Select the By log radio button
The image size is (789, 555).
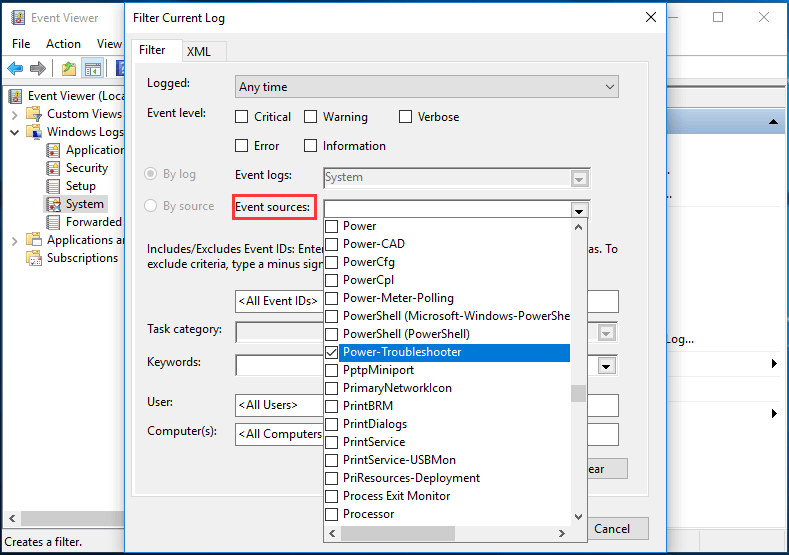click(x=150, y=174)
